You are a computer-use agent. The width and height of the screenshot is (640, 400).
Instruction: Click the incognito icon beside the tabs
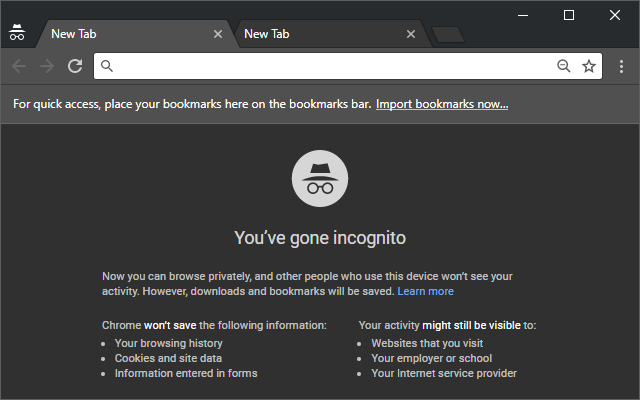click(17, 32)
